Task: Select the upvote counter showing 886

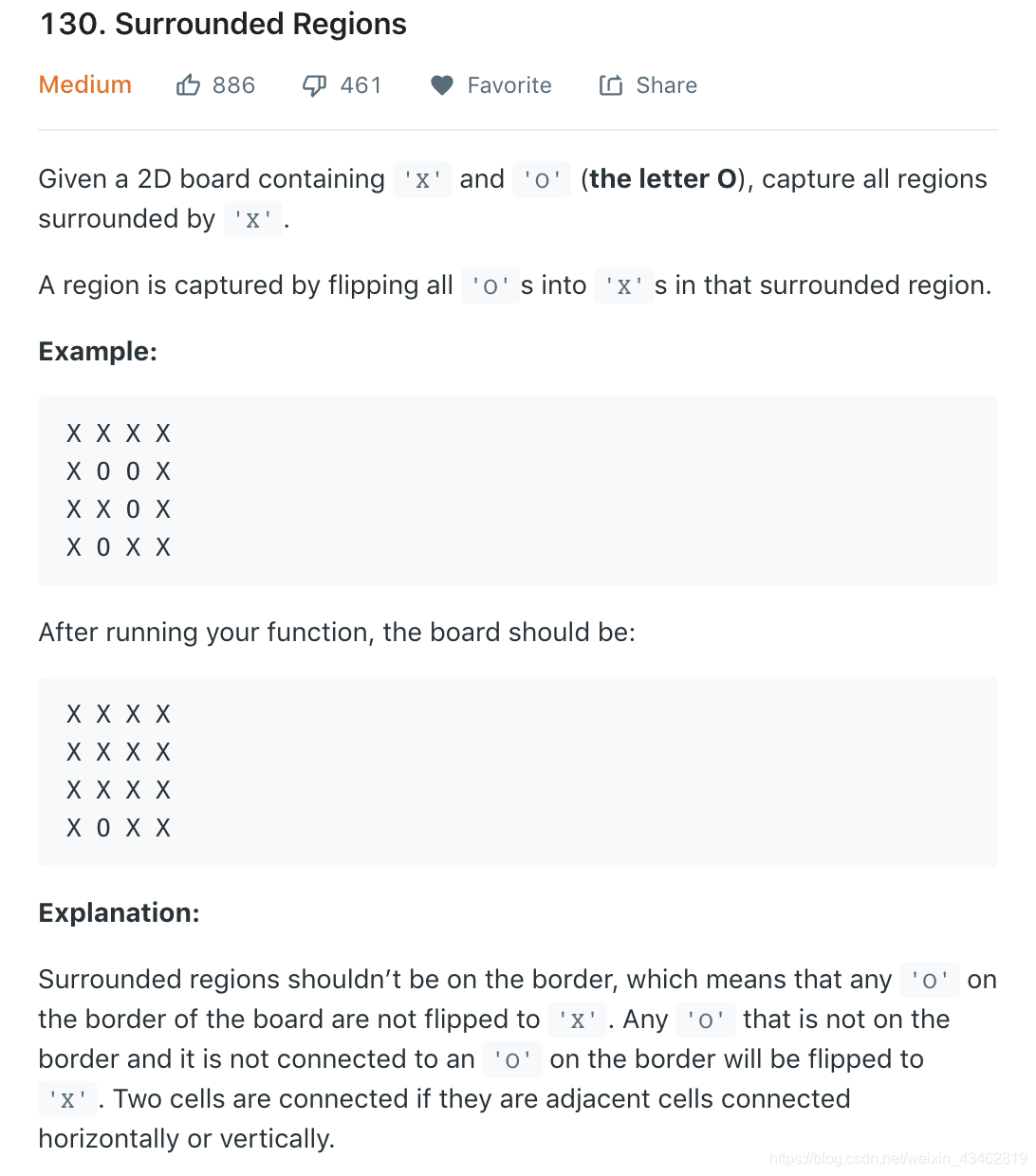Action: coord(232,84)
